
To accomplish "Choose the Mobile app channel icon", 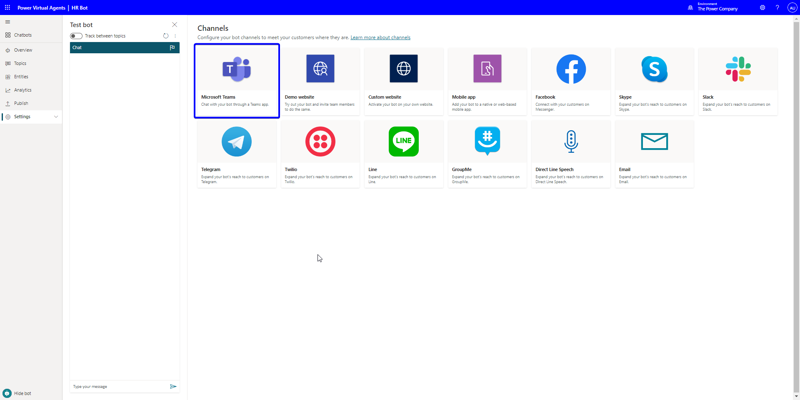I will point(487,68).
